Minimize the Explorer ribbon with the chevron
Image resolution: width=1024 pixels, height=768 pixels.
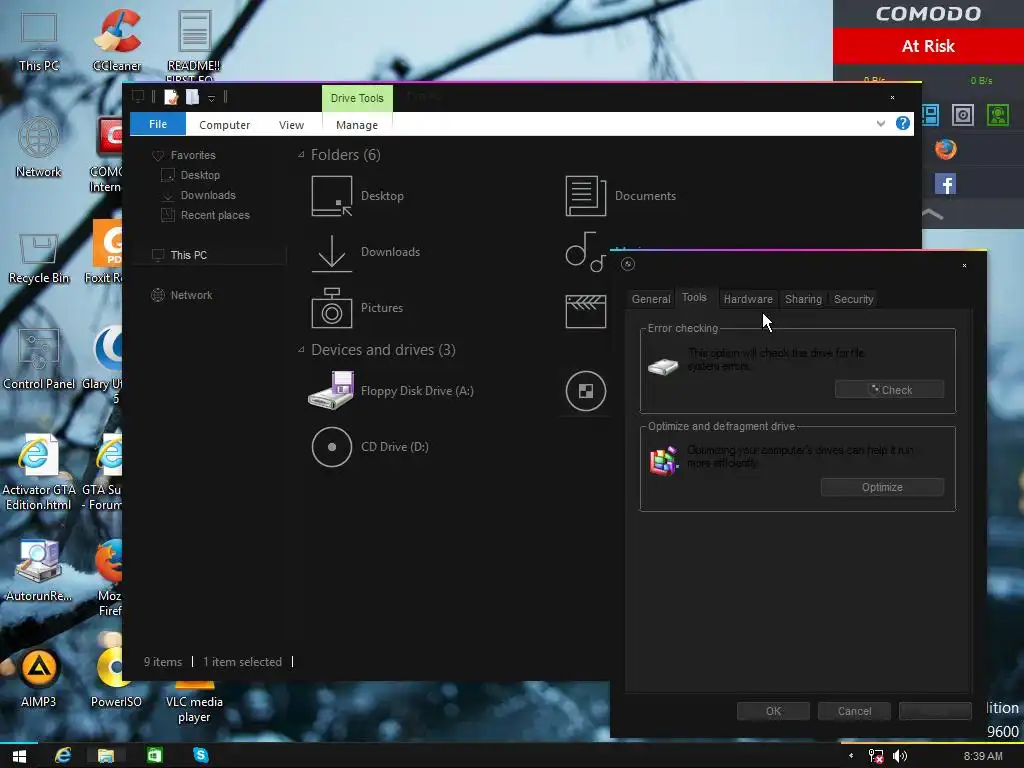(x=880, y=123)
